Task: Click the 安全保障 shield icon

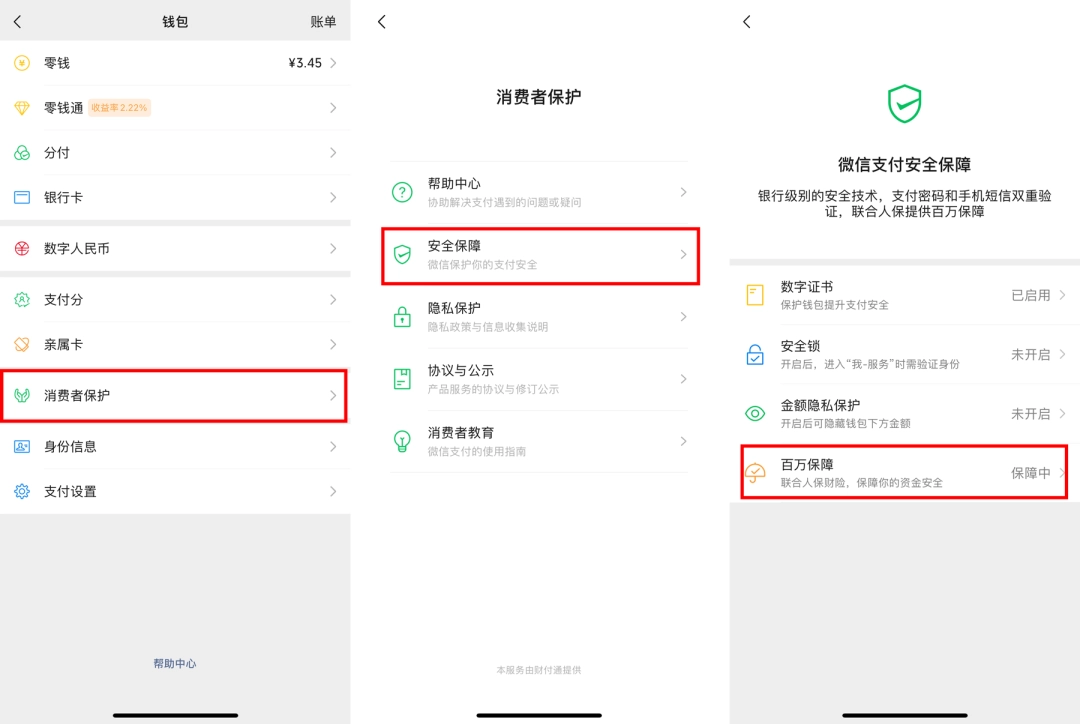Action: (402, 255)
